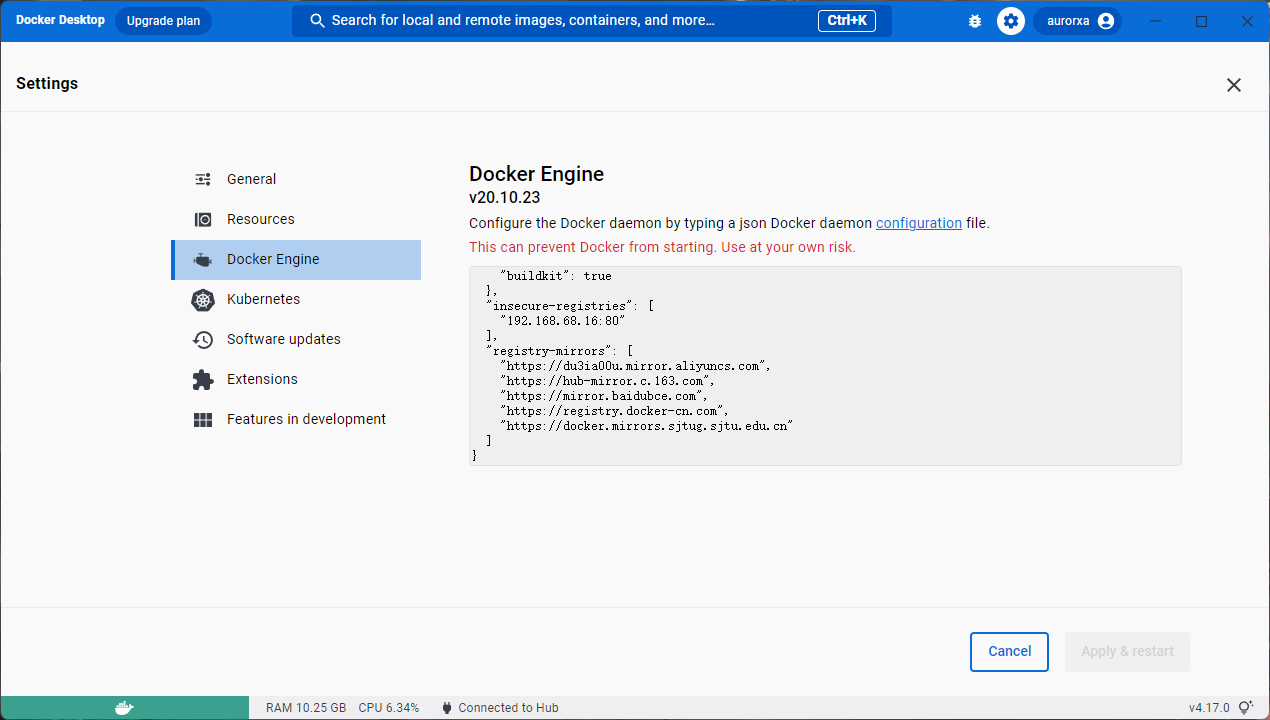Open the Resources settings tab

296,219
